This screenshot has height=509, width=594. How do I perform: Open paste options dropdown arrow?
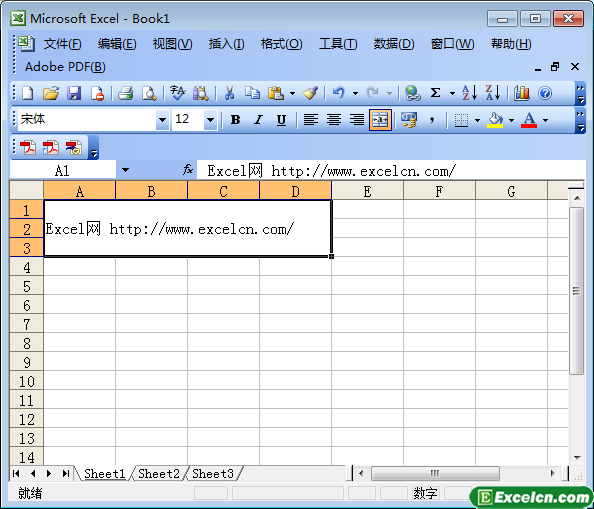(292, 93)
